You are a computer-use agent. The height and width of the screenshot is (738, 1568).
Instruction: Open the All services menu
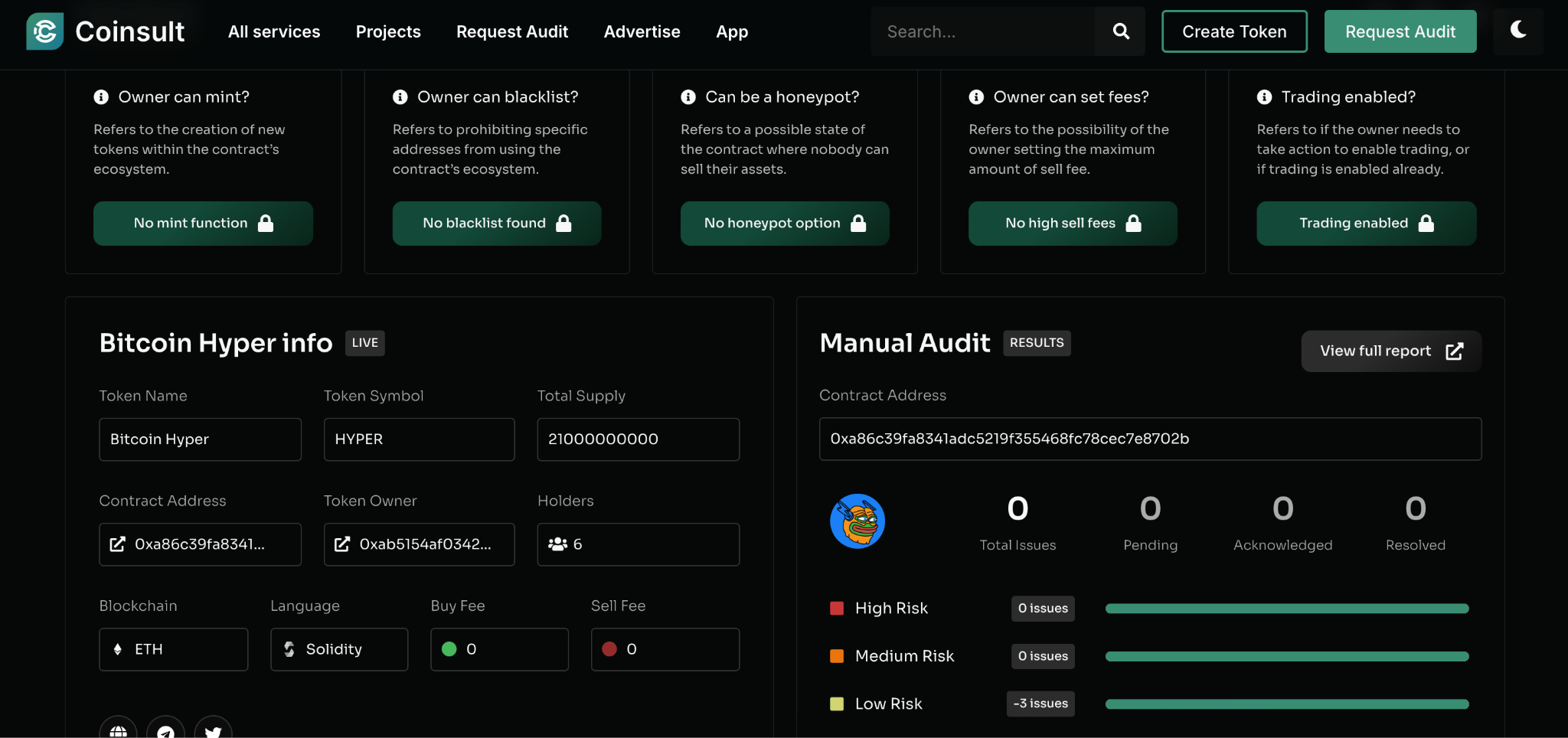[x=274, y=31]
